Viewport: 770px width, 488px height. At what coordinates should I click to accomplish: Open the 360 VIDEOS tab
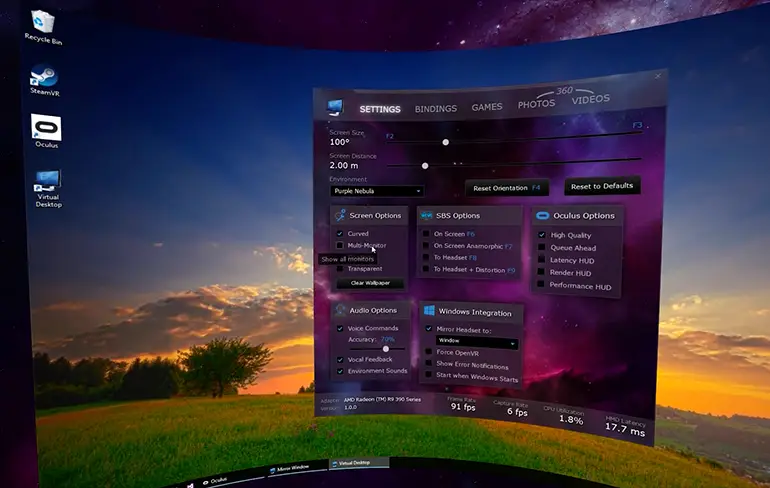click(x=590, y=99)
